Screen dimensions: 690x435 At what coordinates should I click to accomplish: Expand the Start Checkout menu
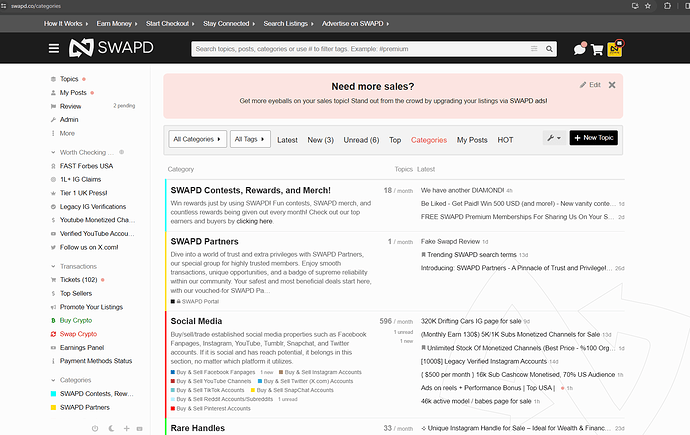pyautogui.click(x=170, y=24)
